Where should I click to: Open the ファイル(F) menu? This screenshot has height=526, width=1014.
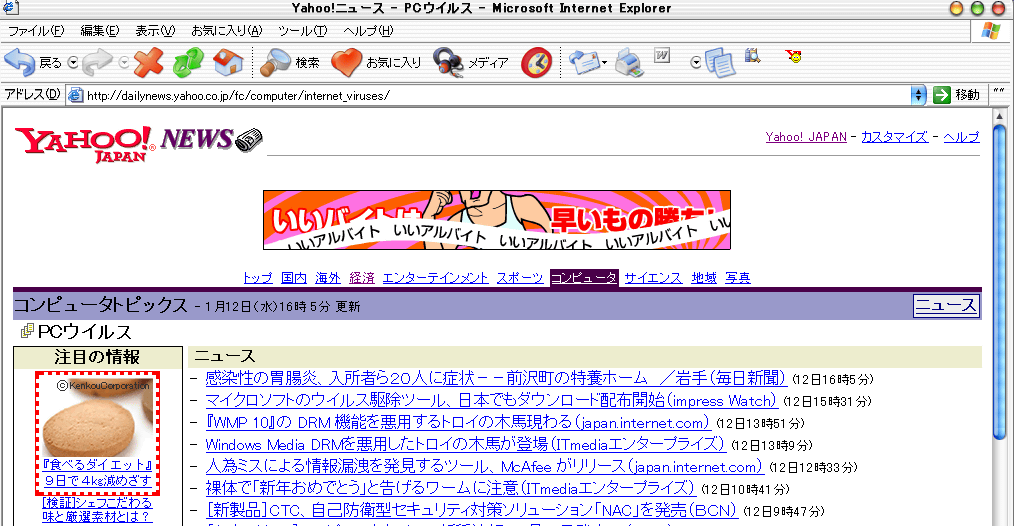[36, 30]
